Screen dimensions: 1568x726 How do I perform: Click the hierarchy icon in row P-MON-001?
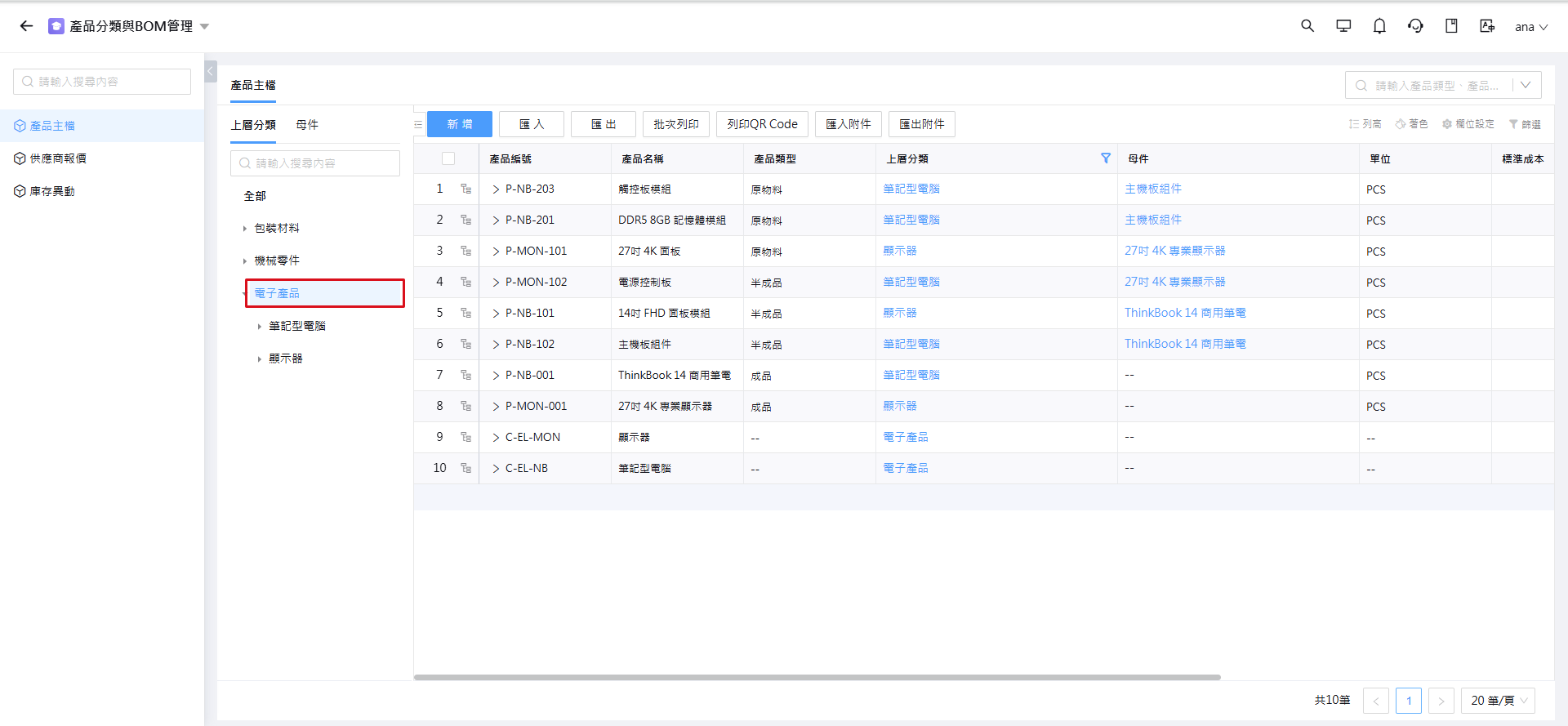465,406
